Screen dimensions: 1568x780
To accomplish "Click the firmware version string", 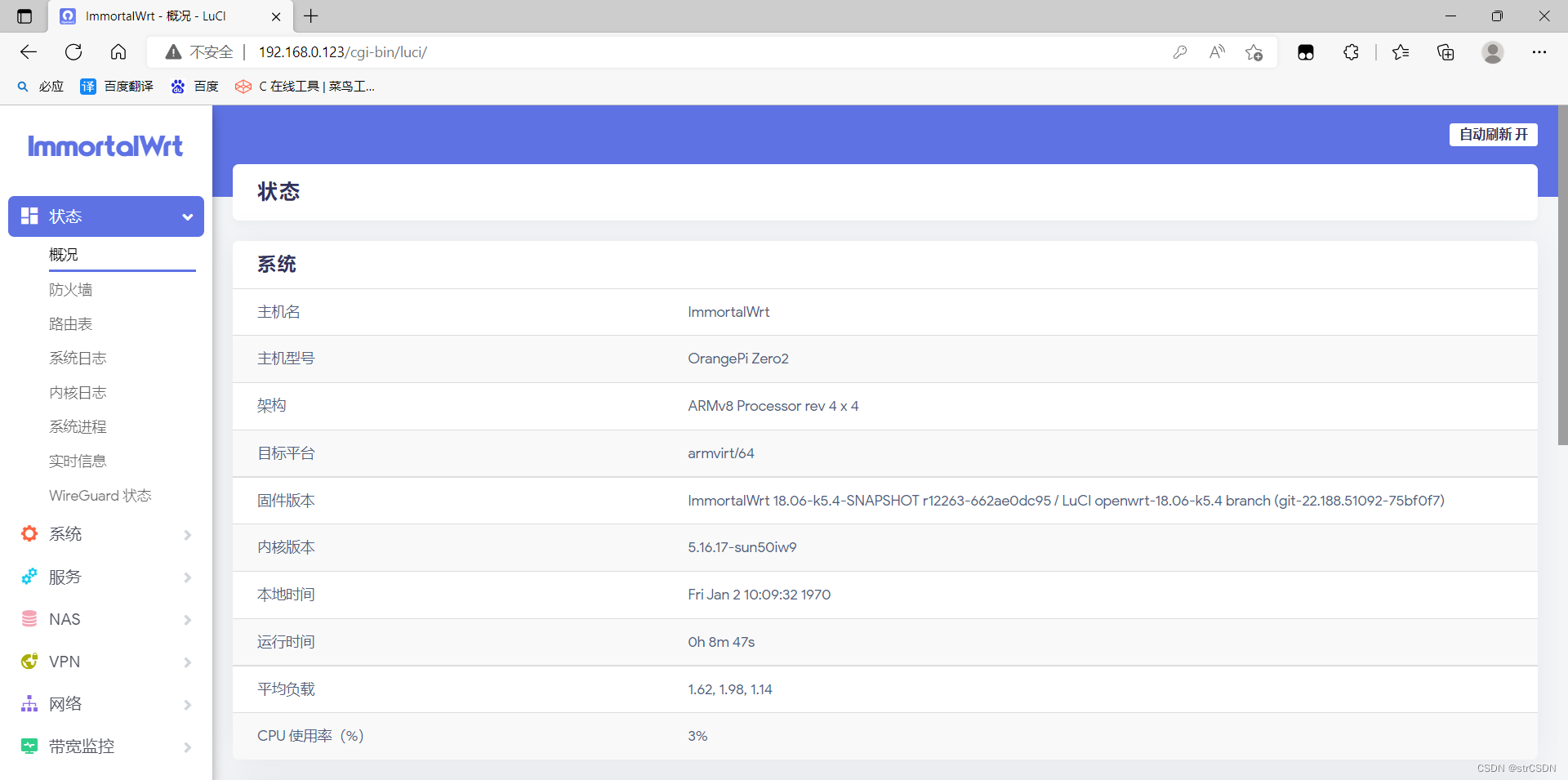I will pos(1066,501).
